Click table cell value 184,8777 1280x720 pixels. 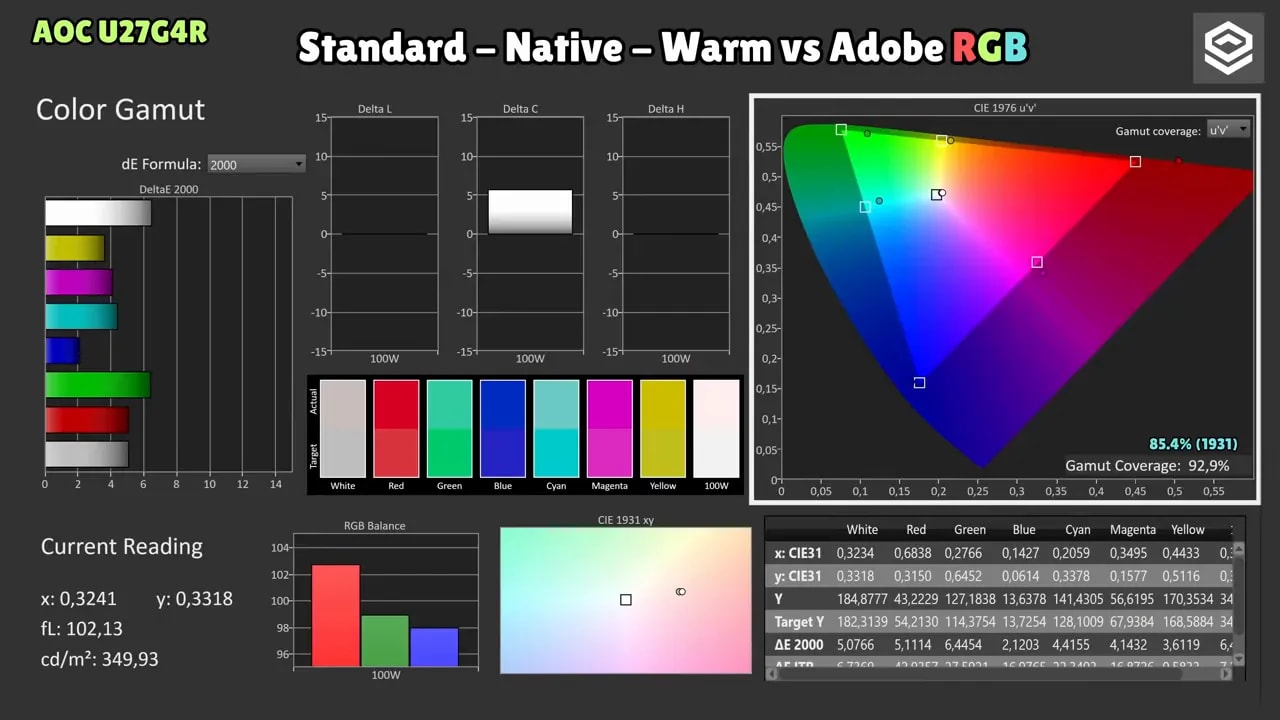(860, 599)
